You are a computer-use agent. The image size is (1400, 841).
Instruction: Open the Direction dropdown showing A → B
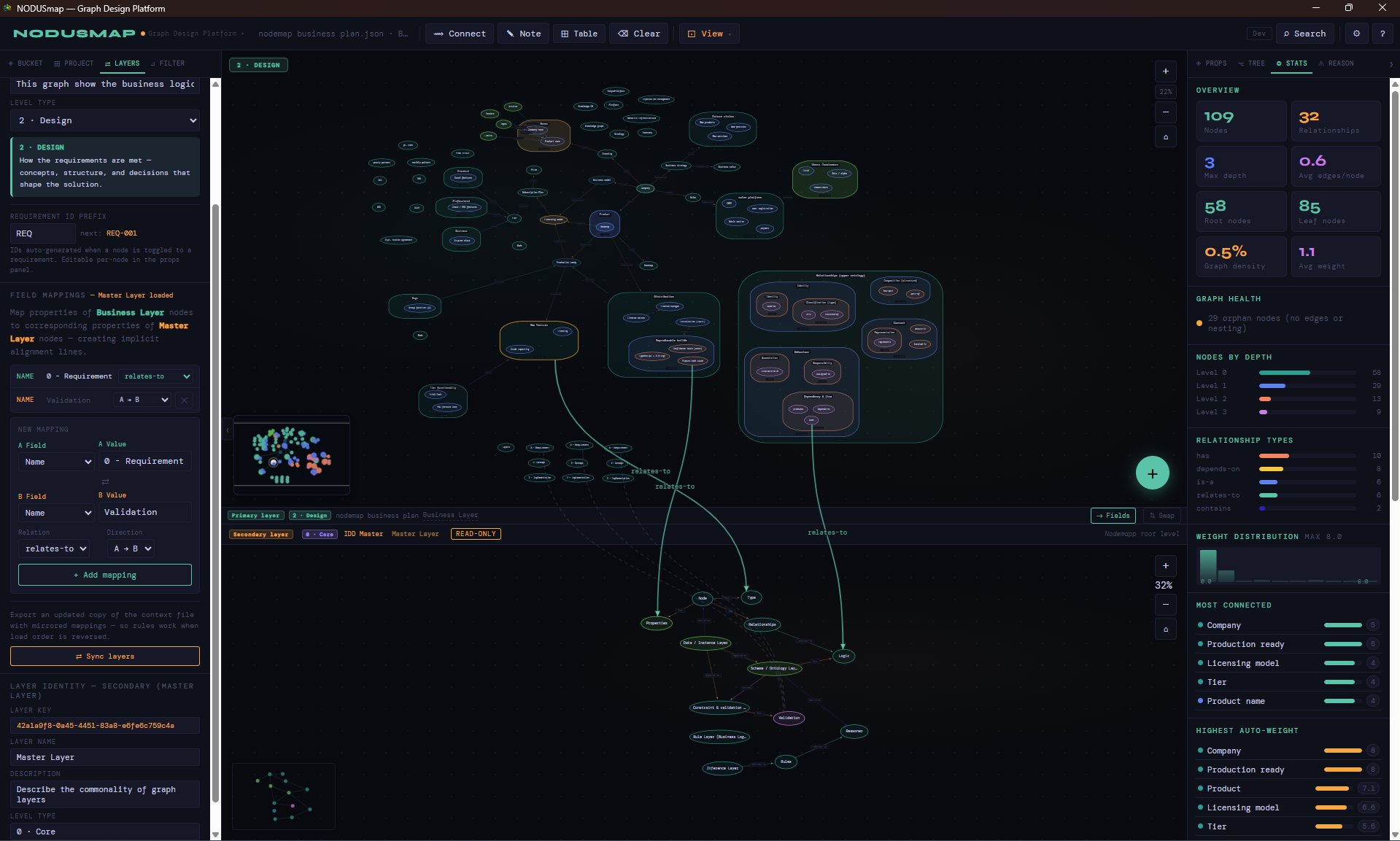point(131,549)
